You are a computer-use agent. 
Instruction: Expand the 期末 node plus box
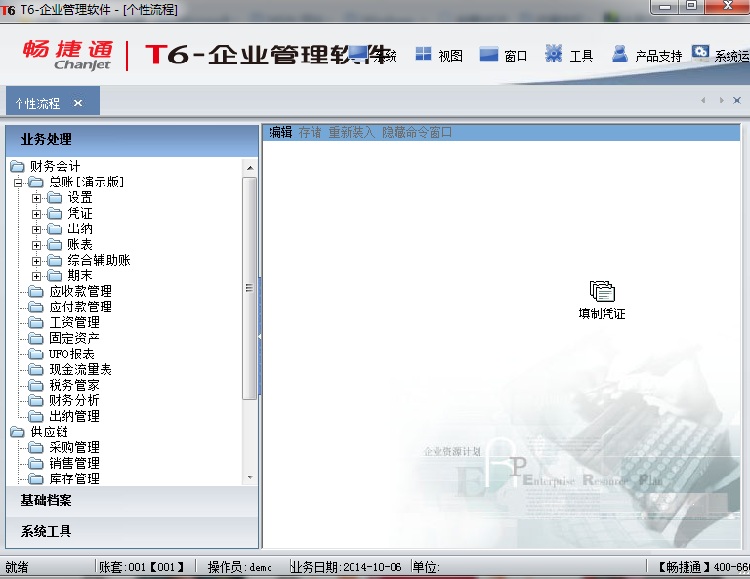[x=36, y=276]
